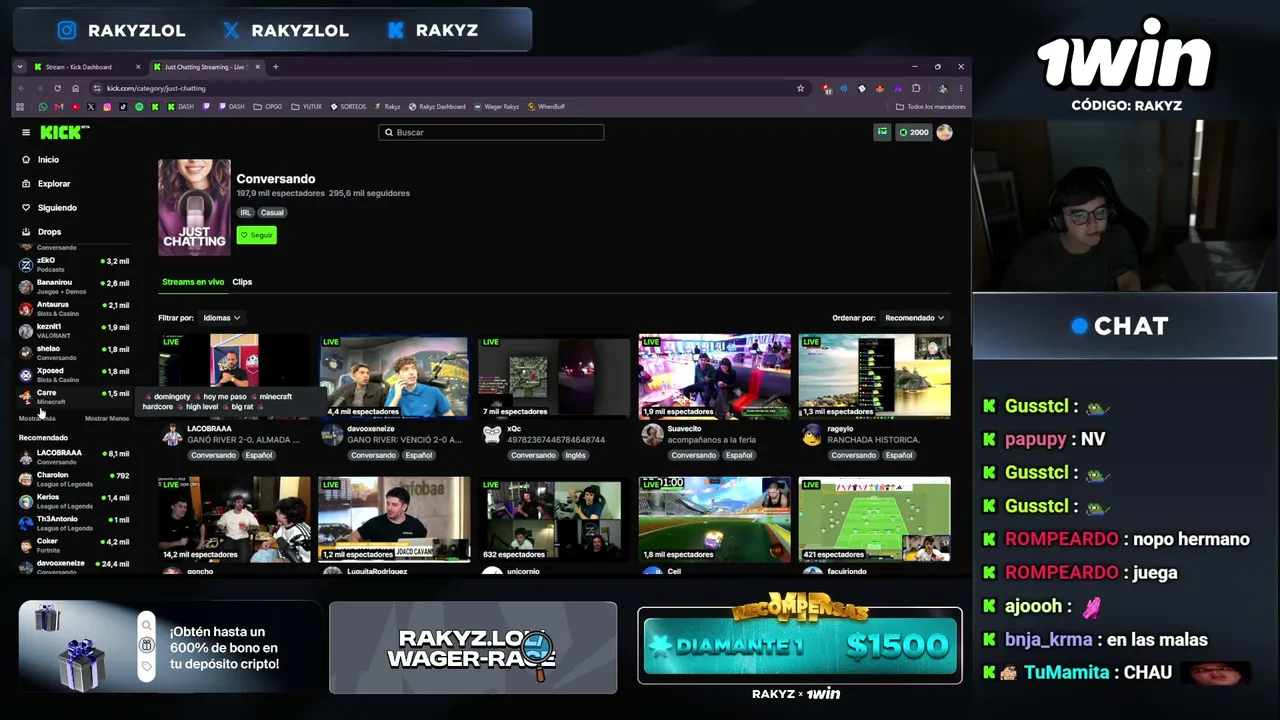1280x720 pixels.
Task: Click the Suavecito channel avatar
Action: click(652, 434)
